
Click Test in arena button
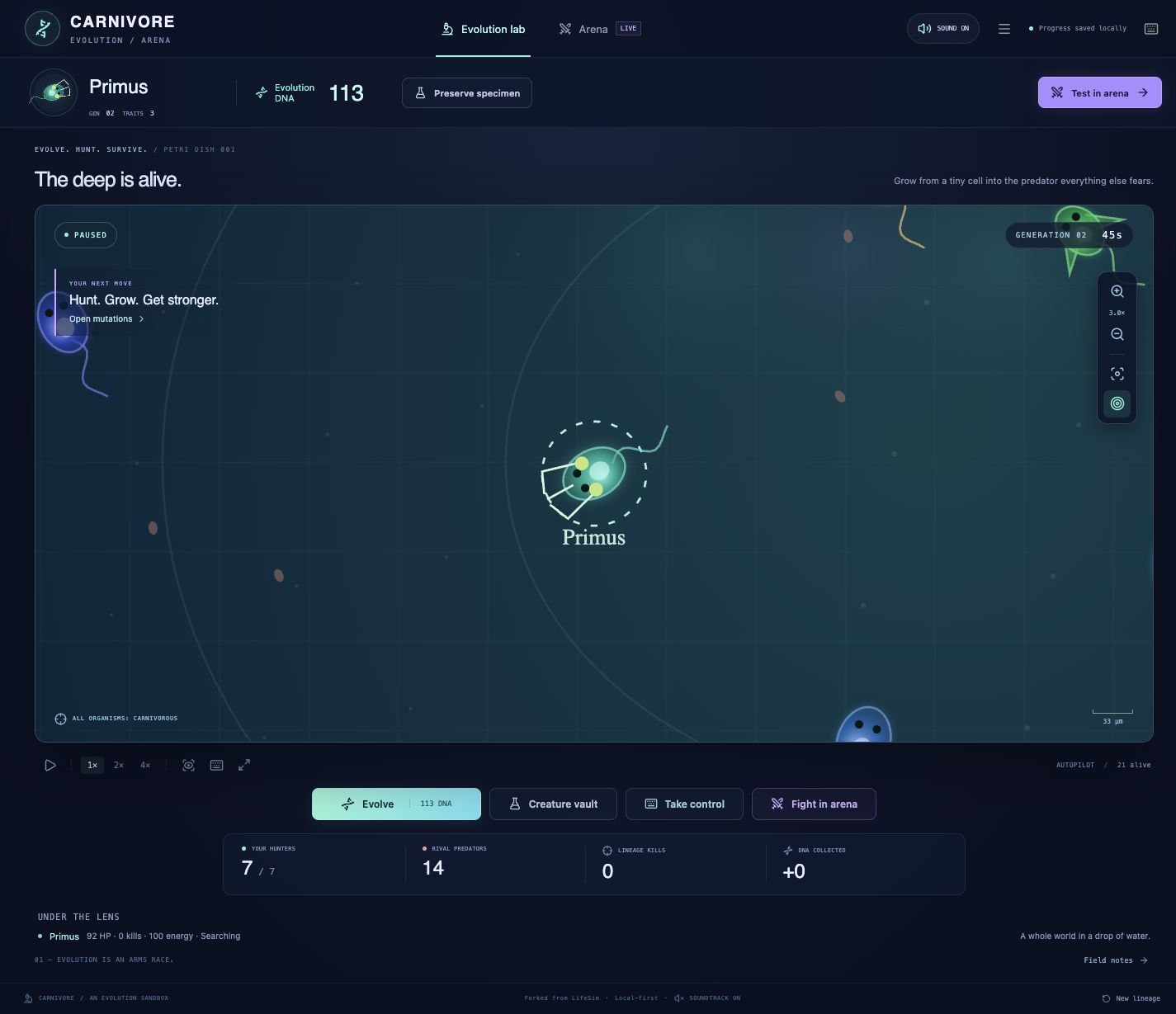point(1100,92)
